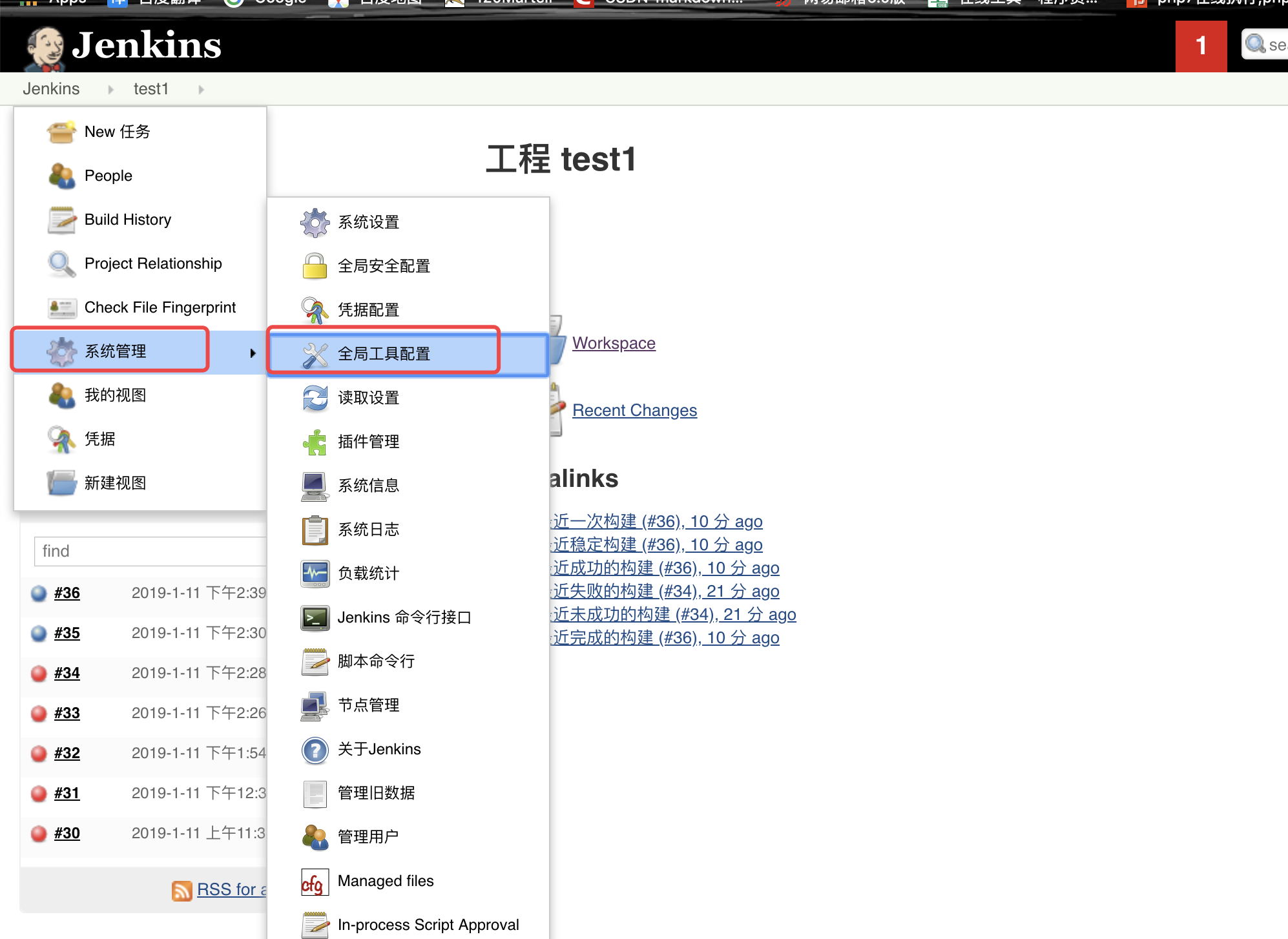Viewport: 1288px width, 939px height.
Task: Expand the 系统管理 submenu arrow
Action: coord(253,353)
